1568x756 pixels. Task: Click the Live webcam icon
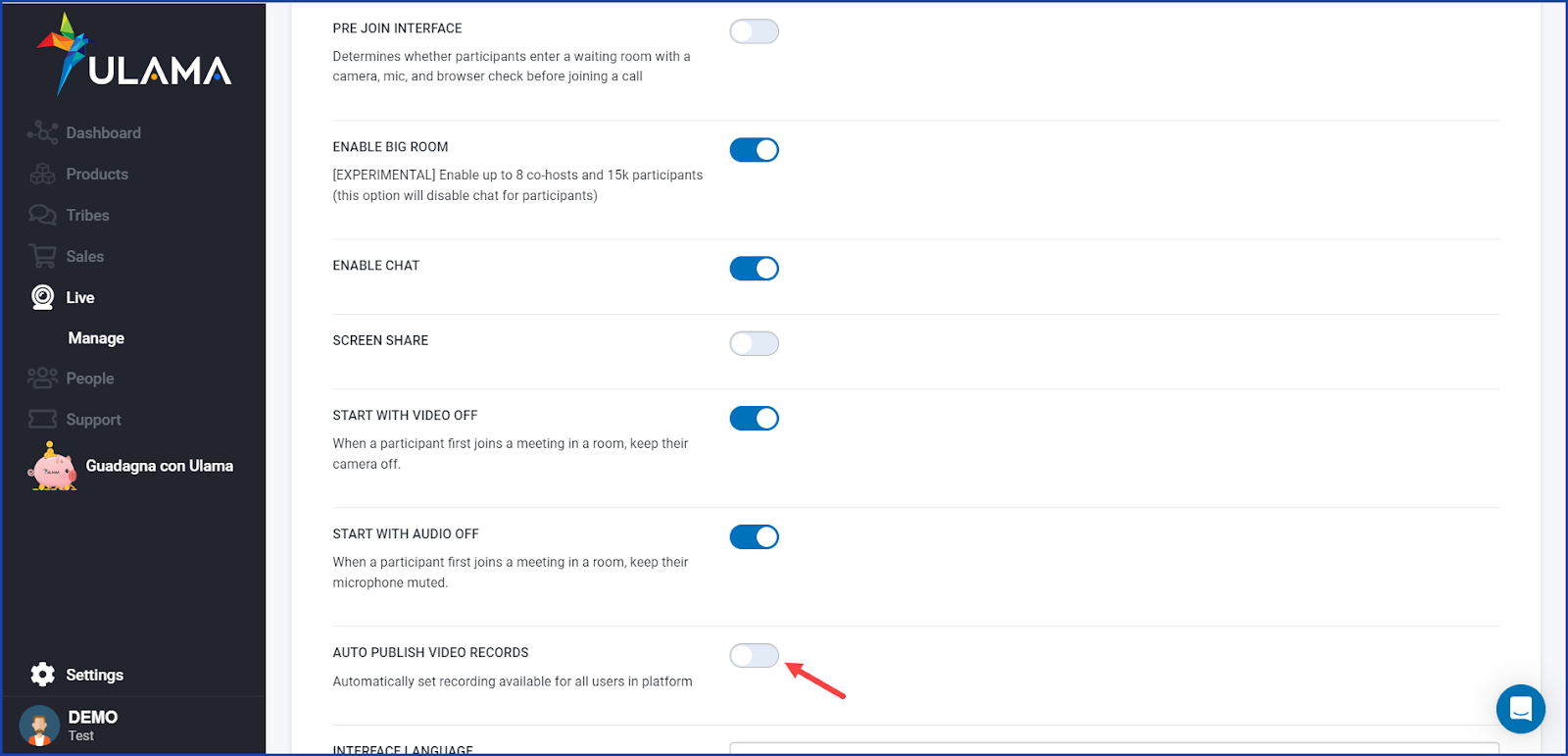click(x=43, y=297)
